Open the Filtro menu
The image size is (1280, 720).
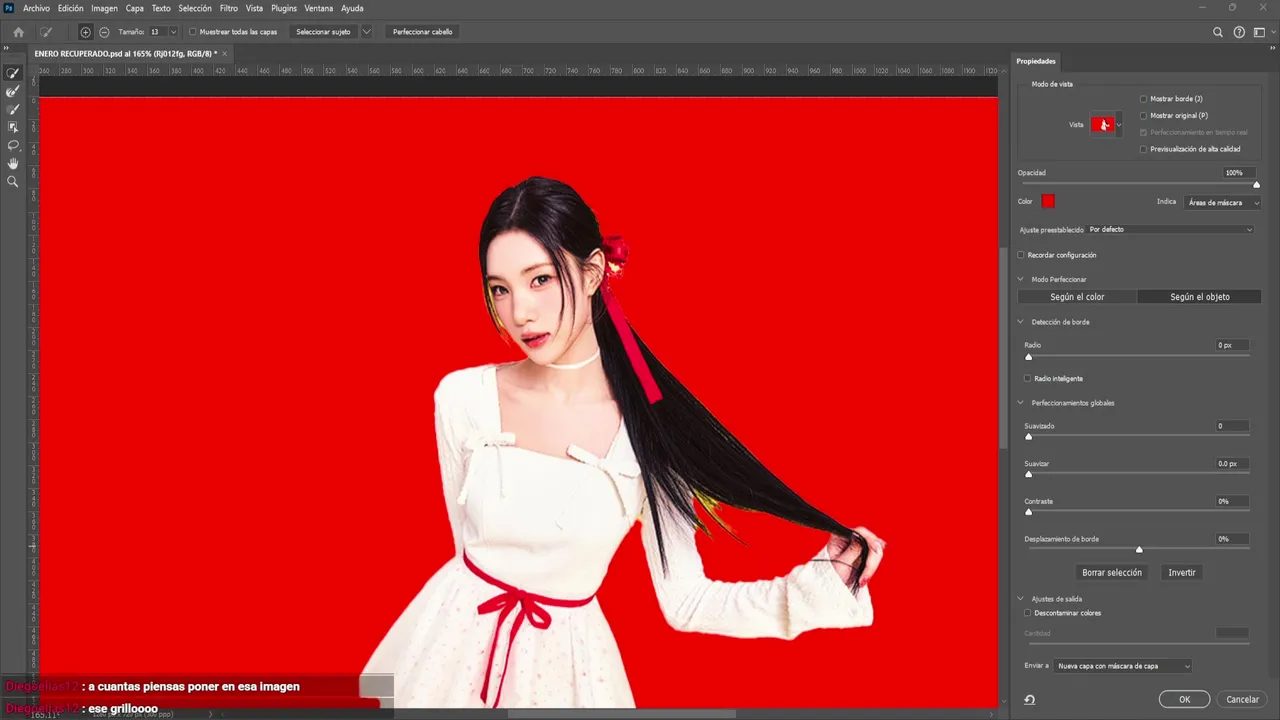[228, 8]
